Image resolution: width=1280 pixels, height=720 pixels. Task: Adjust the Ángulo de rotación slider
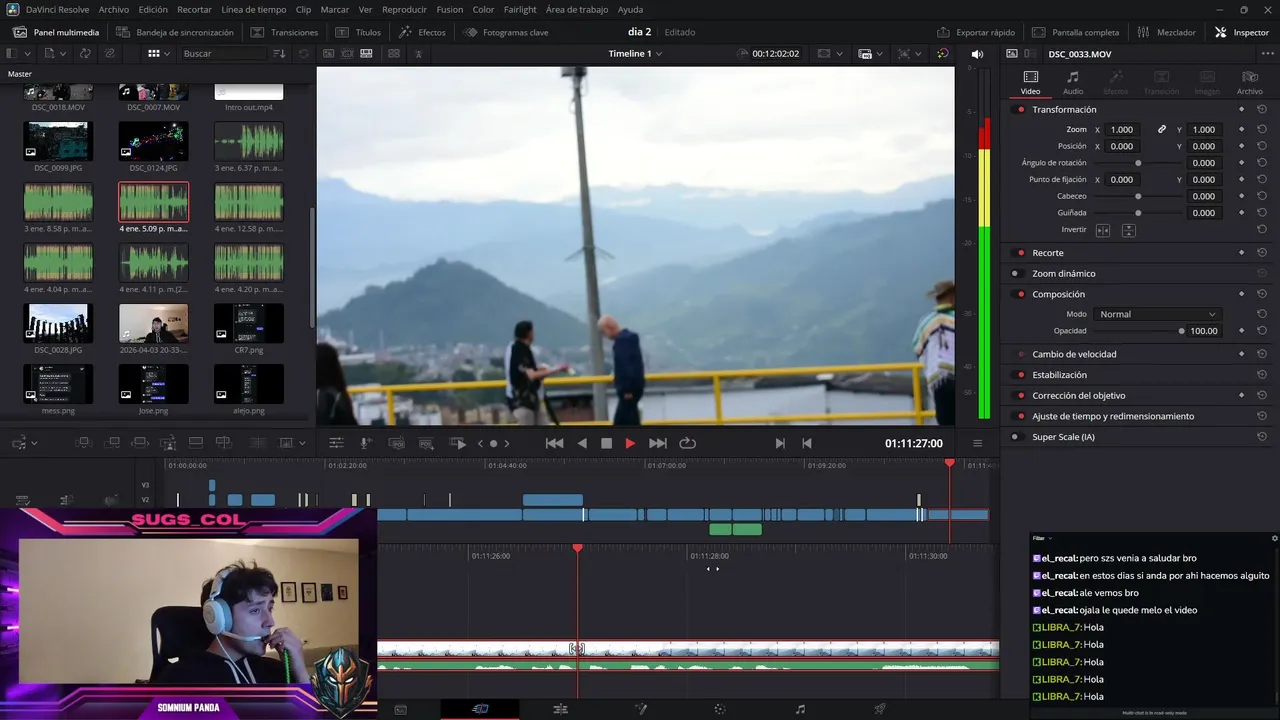pos(1138,163)
